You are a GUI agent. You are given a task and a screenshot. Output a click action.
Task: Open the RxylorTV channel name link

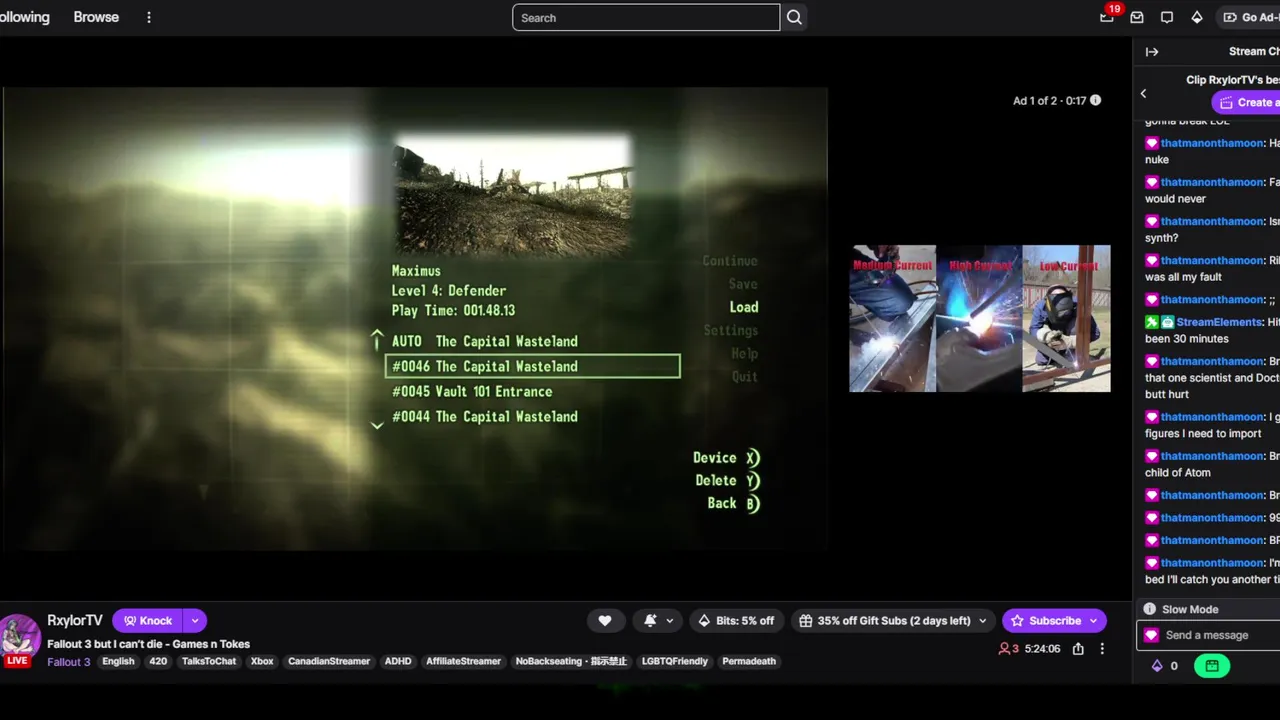[x=75, y=621]
